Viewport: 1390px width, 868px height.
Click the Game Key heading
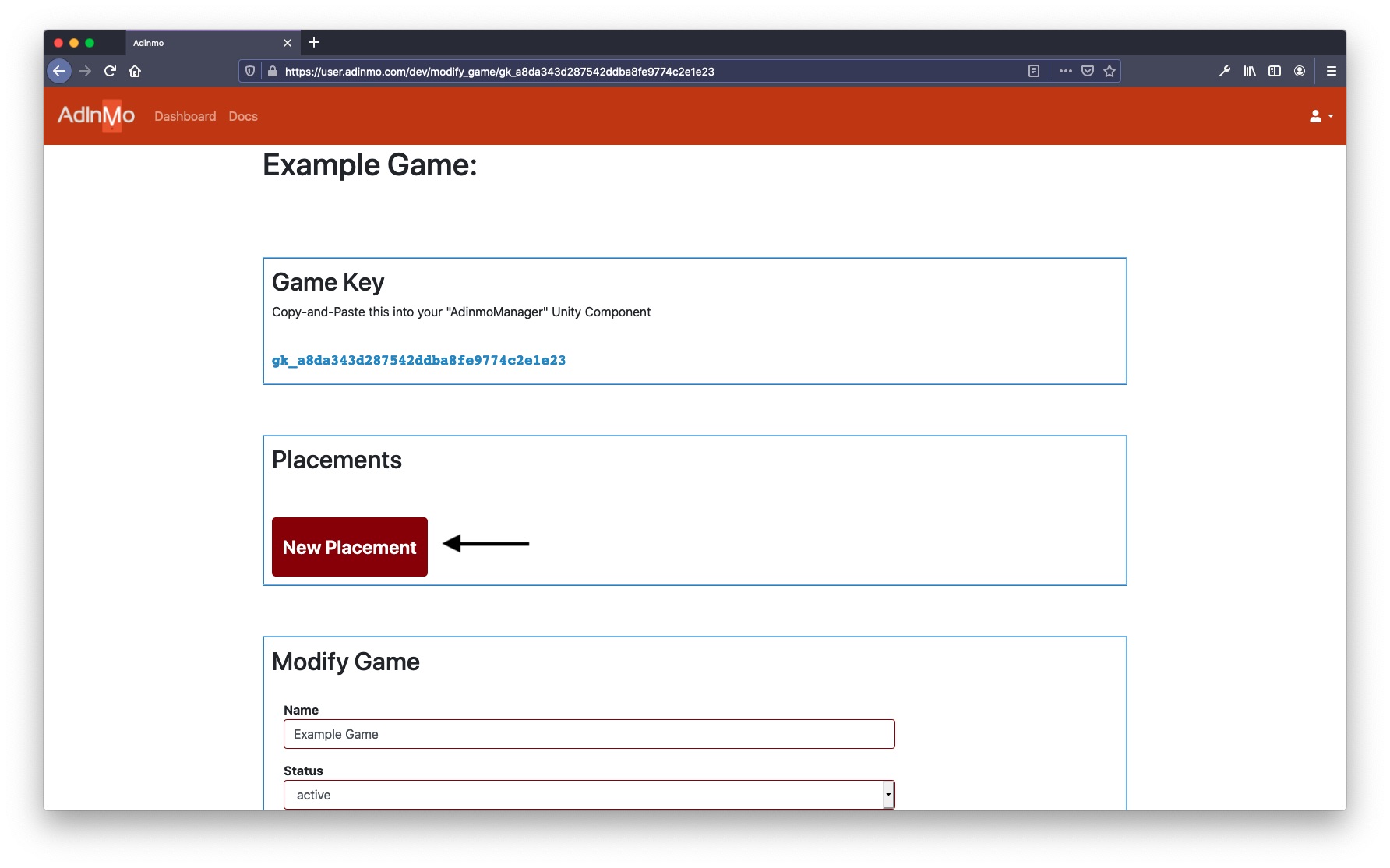(x=328, y=282)
